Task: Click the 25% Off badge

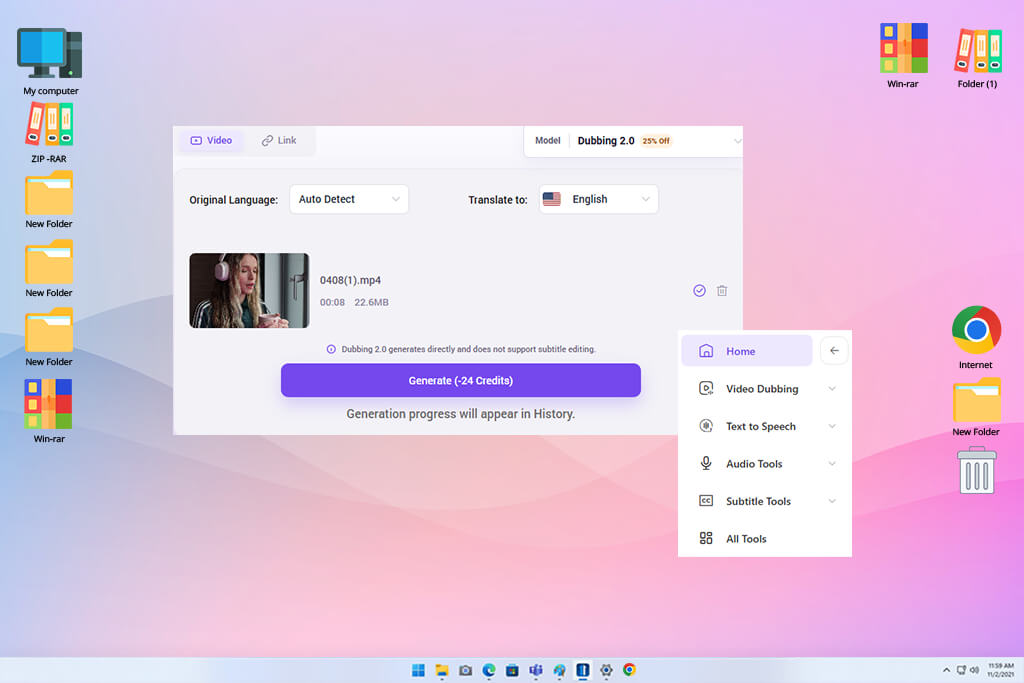Action: (x=656, y=141)
